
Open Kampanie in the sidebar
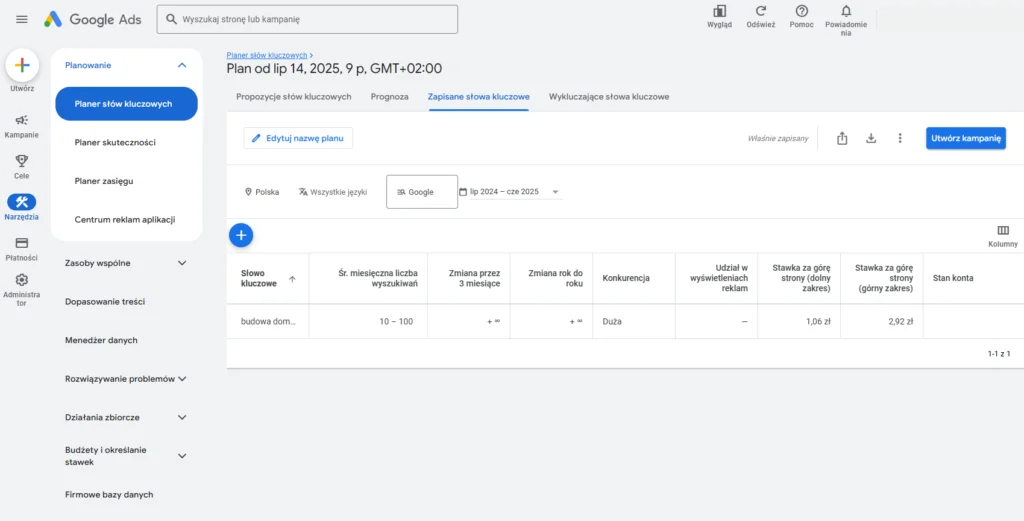(22, 127)
